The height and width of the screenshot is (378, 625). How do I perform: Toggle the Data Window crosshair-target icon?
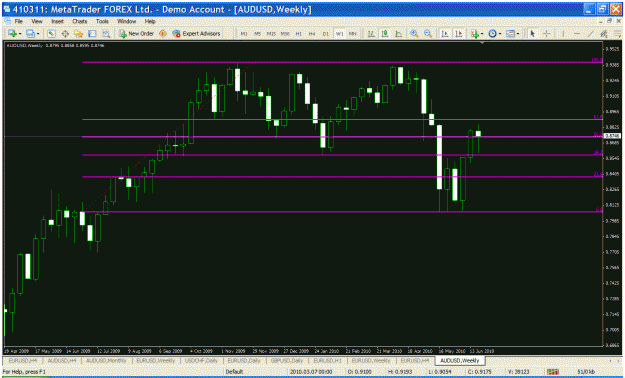click(x=65, y=34)
